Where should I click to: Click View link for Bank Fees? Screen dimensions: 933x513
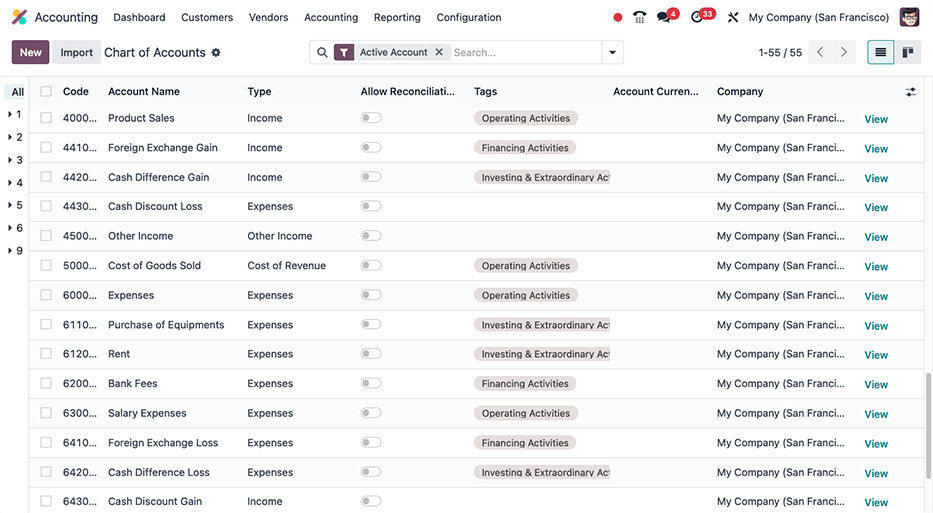(x=876, y=385)
